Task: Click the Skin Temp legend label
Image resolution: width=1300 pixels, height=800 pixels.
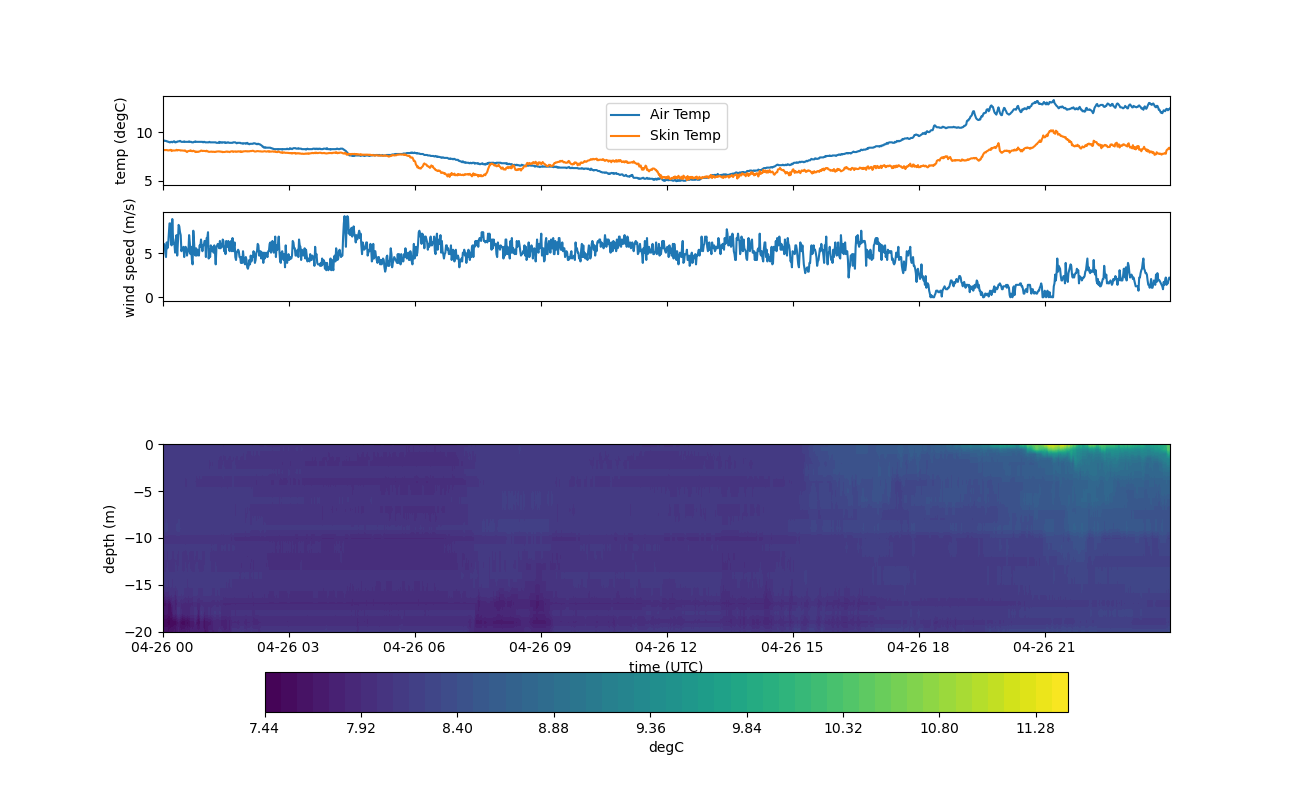Action: (x=684, y=135)
